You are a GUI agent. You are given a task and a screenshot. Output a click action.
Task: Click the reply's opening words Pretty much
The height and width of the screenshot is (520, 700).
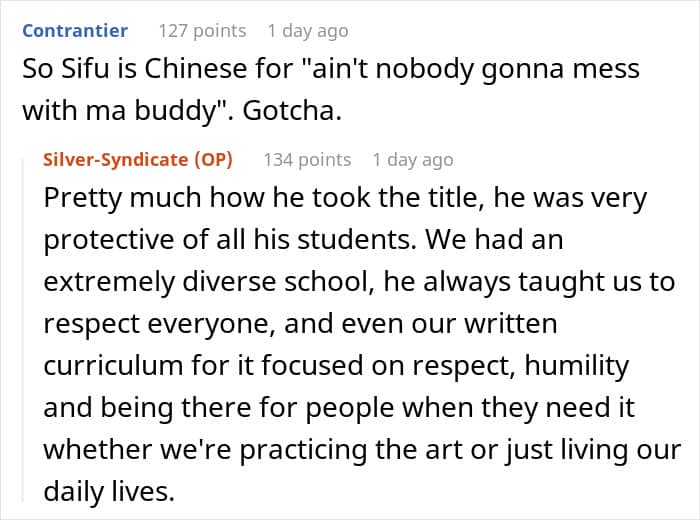pos(122,198)
